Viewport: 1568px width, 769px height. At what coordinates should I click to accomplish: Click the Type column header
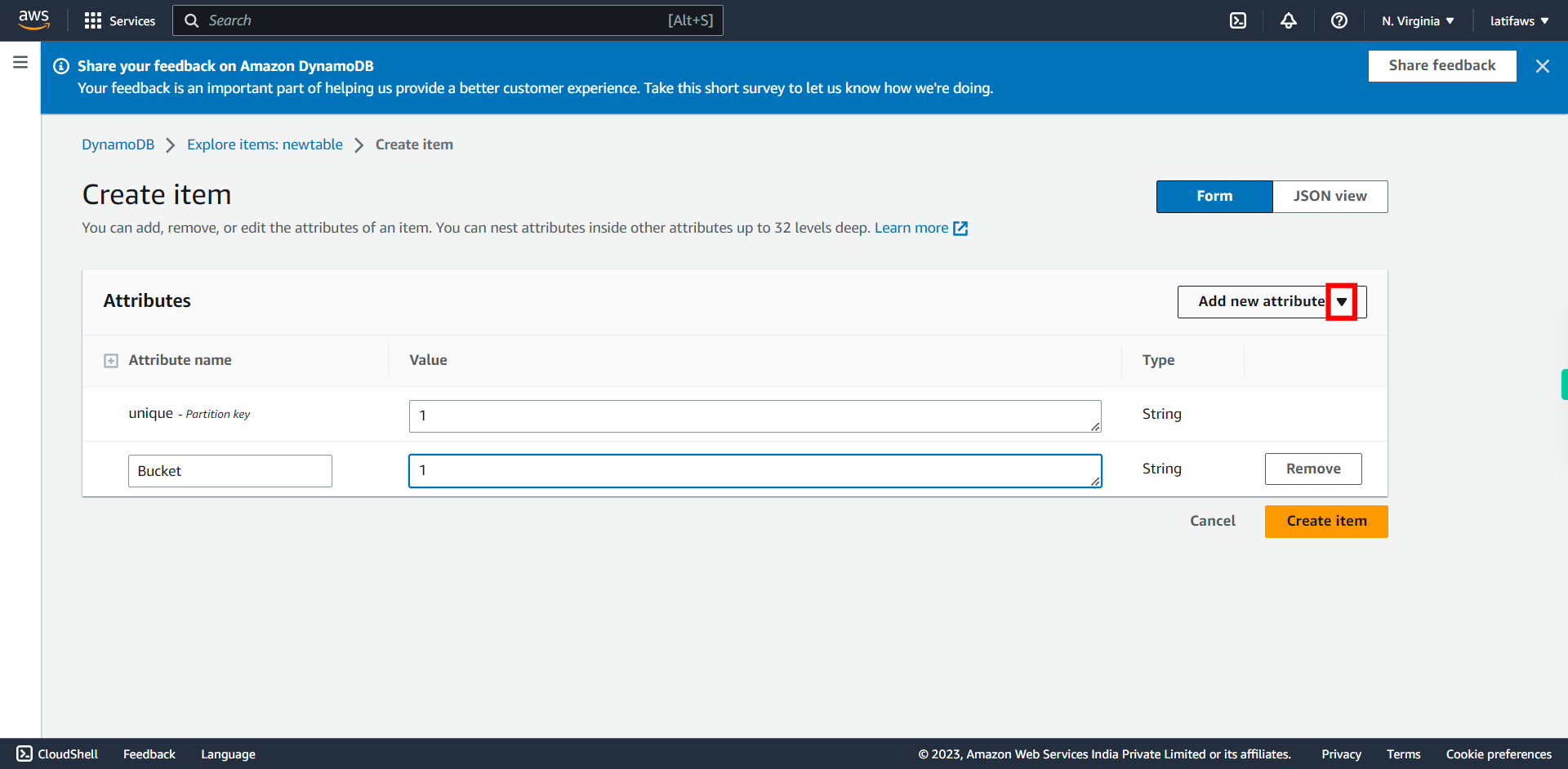point(1158,360)
